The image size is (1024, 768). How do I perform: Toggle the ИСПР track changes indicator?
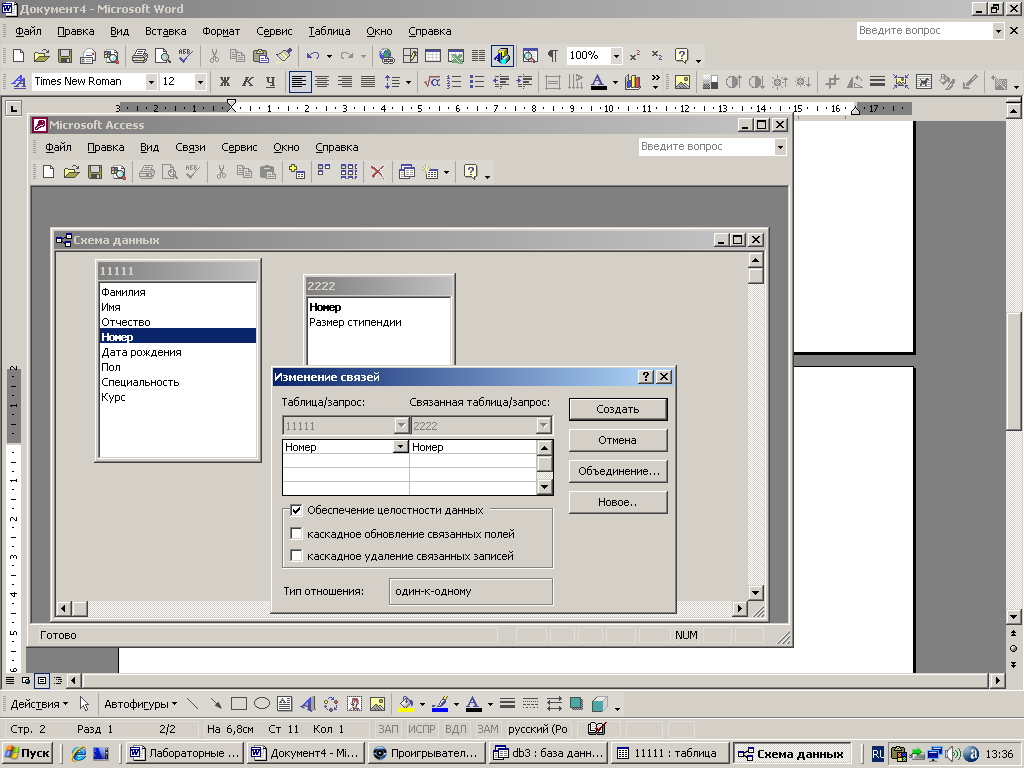click(422, 729)
